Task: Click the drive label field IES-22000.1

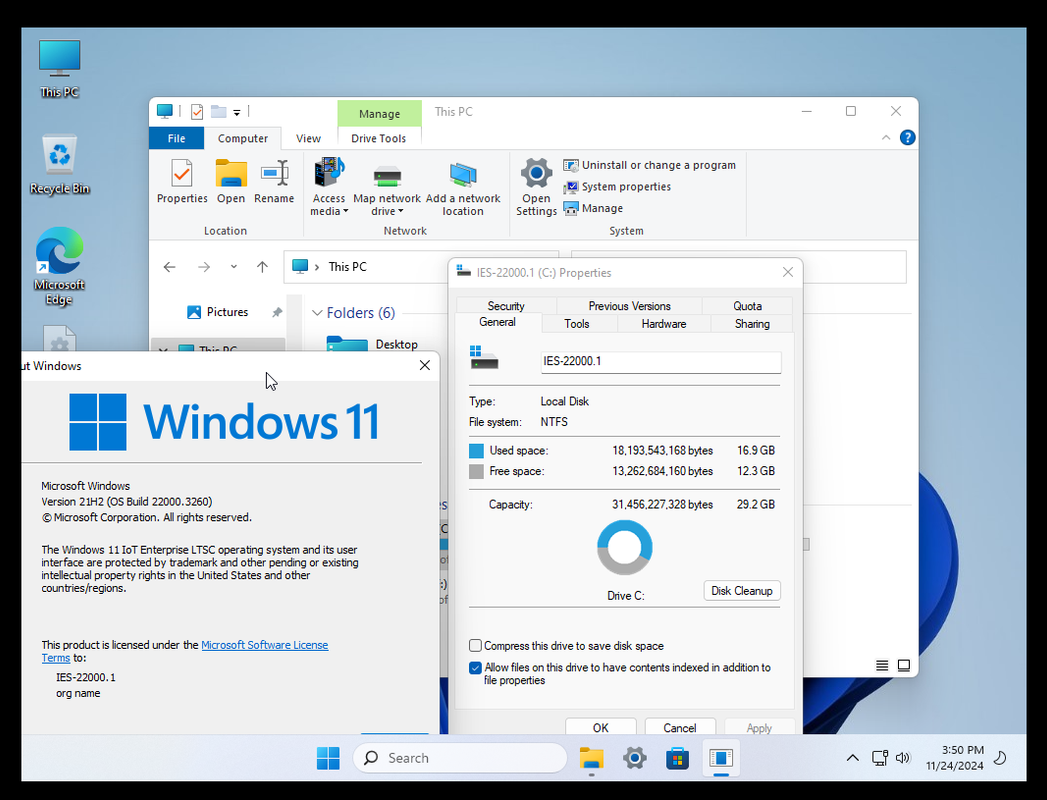Action: pos(660,361)
